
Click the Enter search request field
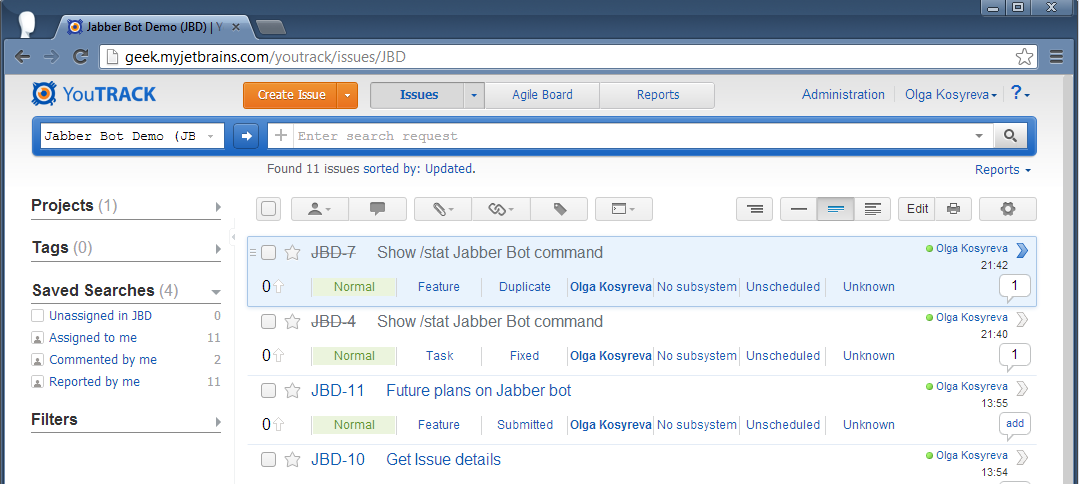[x=630, y=136]
